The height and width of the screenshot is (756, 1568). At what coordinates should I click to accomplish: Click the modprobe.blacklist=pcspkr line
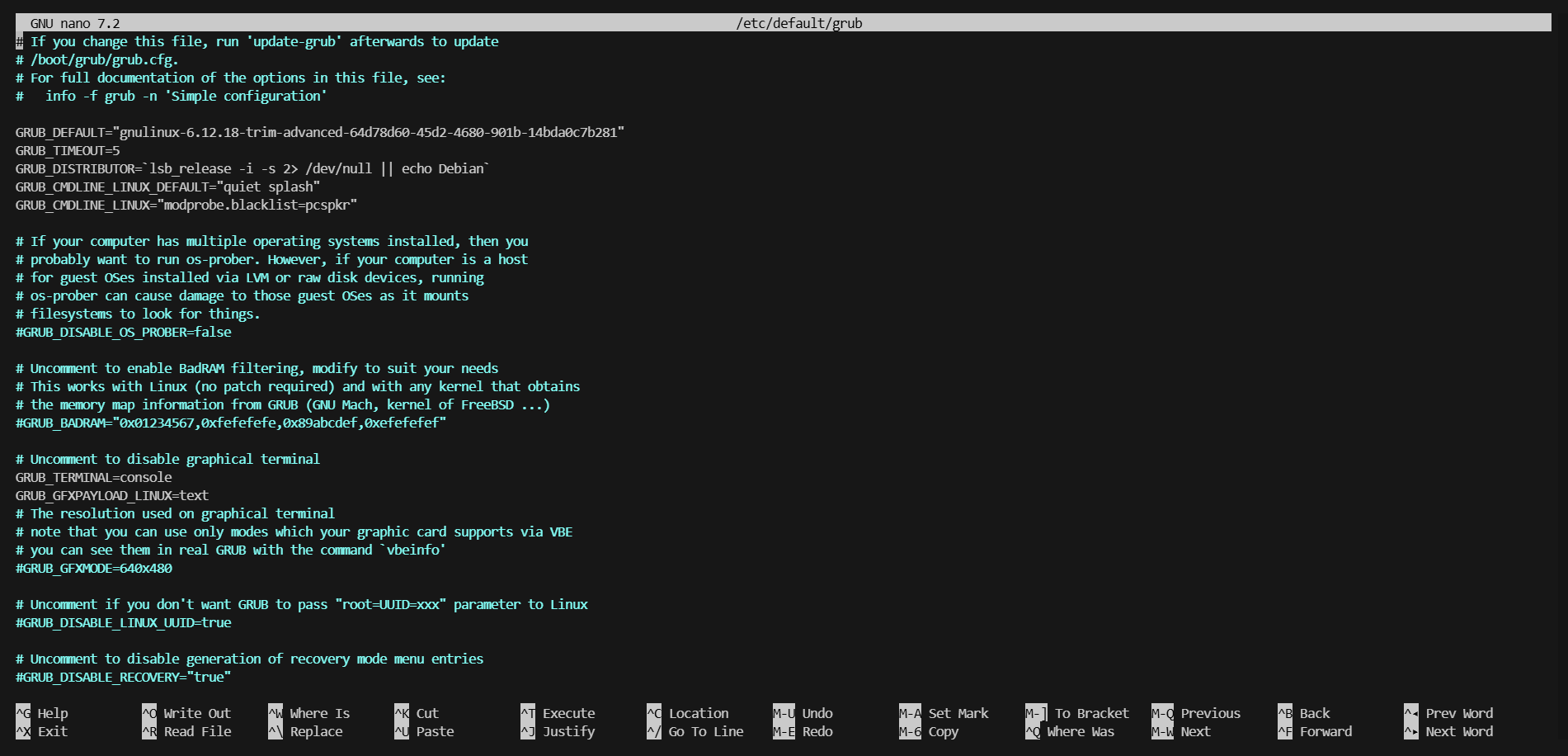pyautogui.click(x=186, y=205)
